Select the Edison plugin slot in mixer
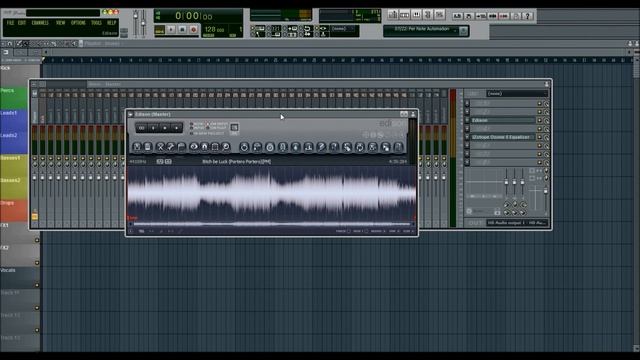This screenshot has height=360, width=640. 503,120
